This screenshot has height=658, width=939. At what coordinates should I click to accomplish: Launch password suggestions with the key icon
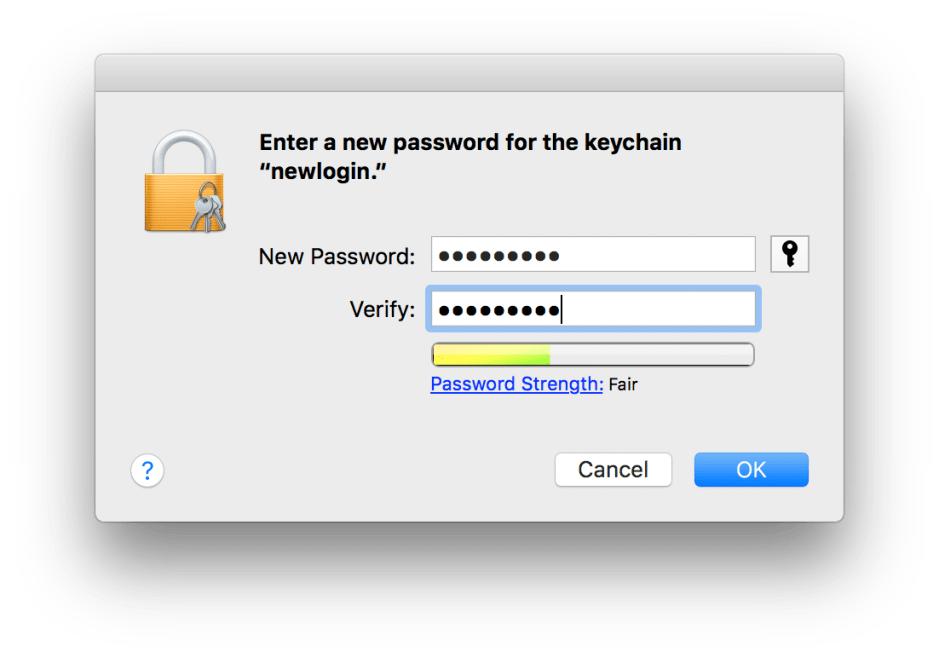pyautogui.click(x=789, y=254)
